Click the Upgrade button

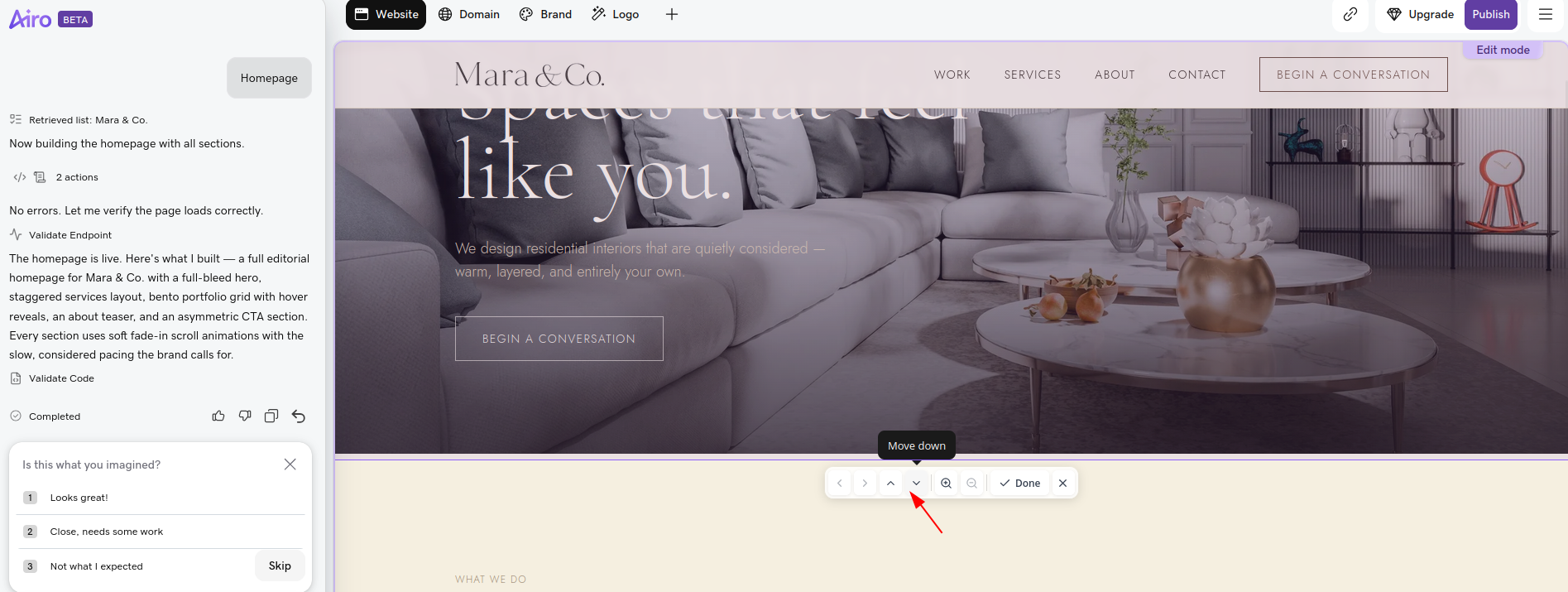click(x=1420, y=14)
